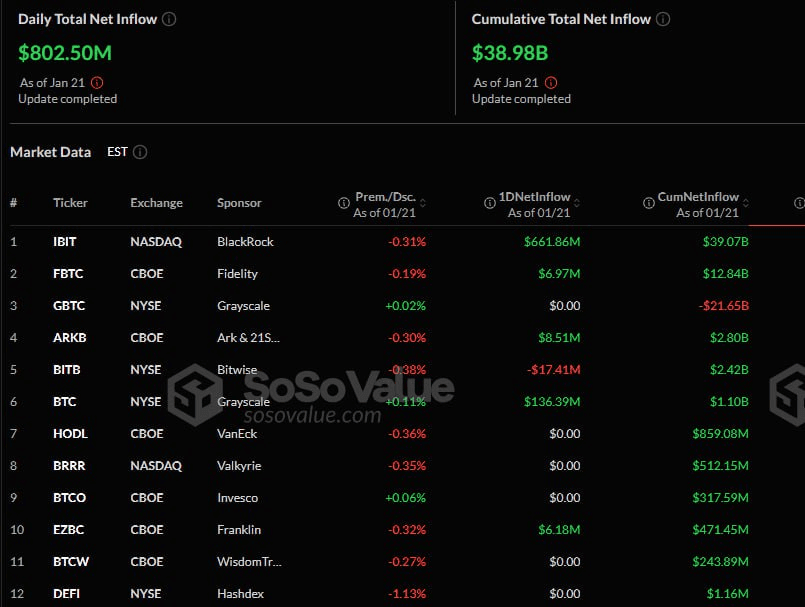
Task: Click info icon before 1DNetInflow header
Action: click(x=490, y=203)
